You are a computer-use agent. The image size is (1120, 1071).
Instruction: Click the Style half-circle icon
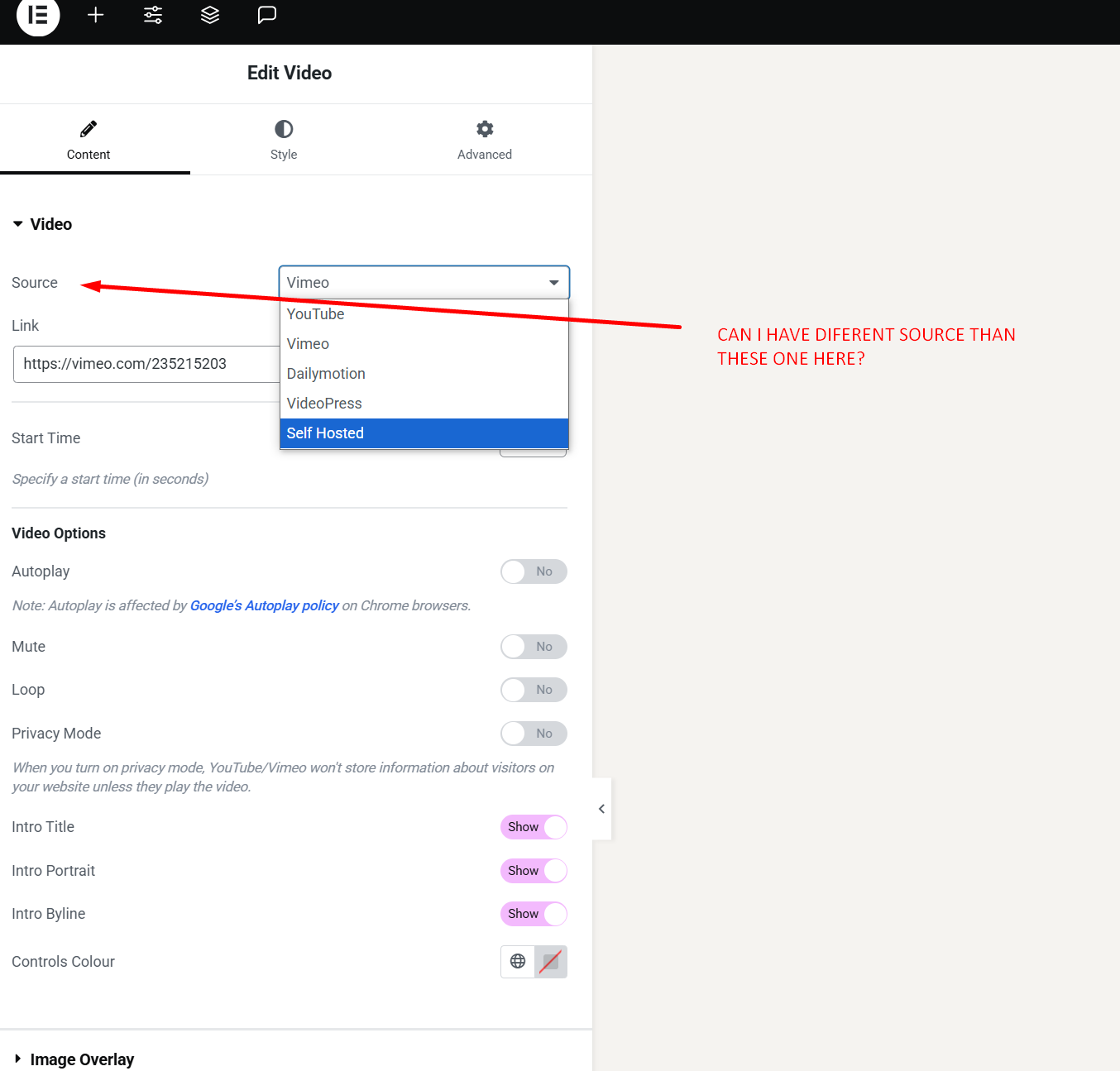284,129
